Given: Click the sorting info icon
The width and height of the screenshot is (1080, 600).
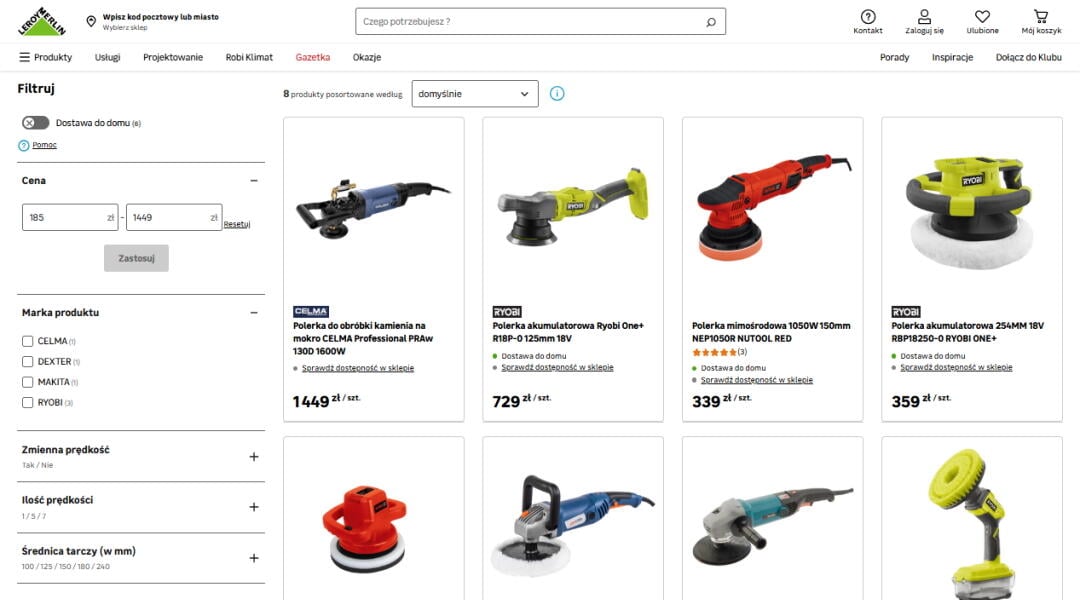Looking at the screenshot, I should (x=557, y=94).
